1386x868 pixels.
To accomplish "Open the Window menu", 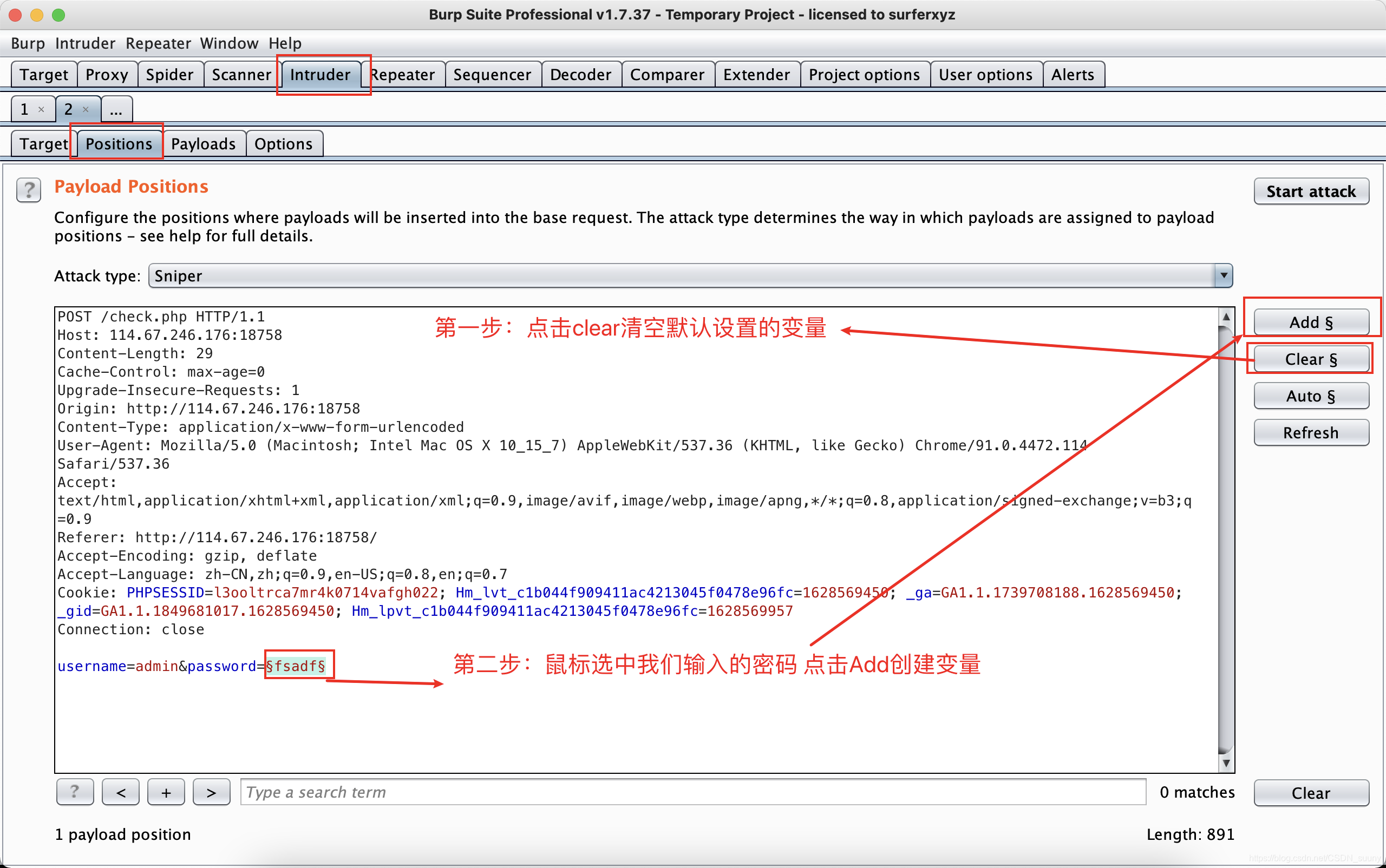I will (x=229, y=43).
